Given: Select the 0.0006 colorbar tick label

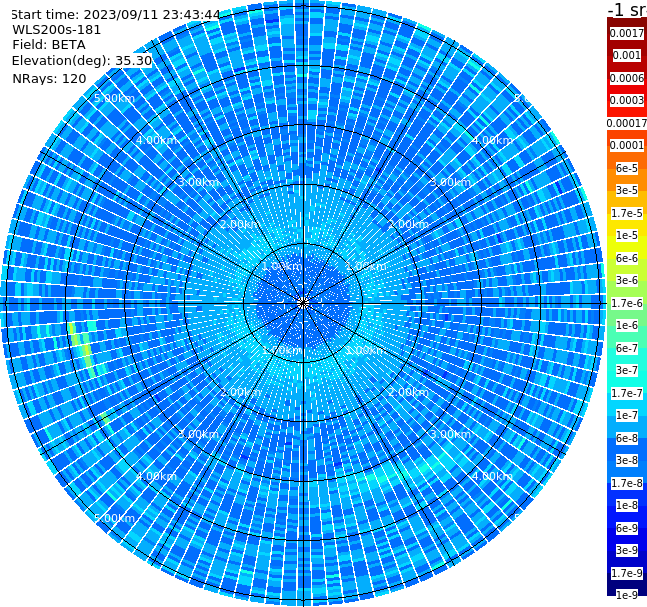Looking at the screenshot, I should [x=627, y=78].
